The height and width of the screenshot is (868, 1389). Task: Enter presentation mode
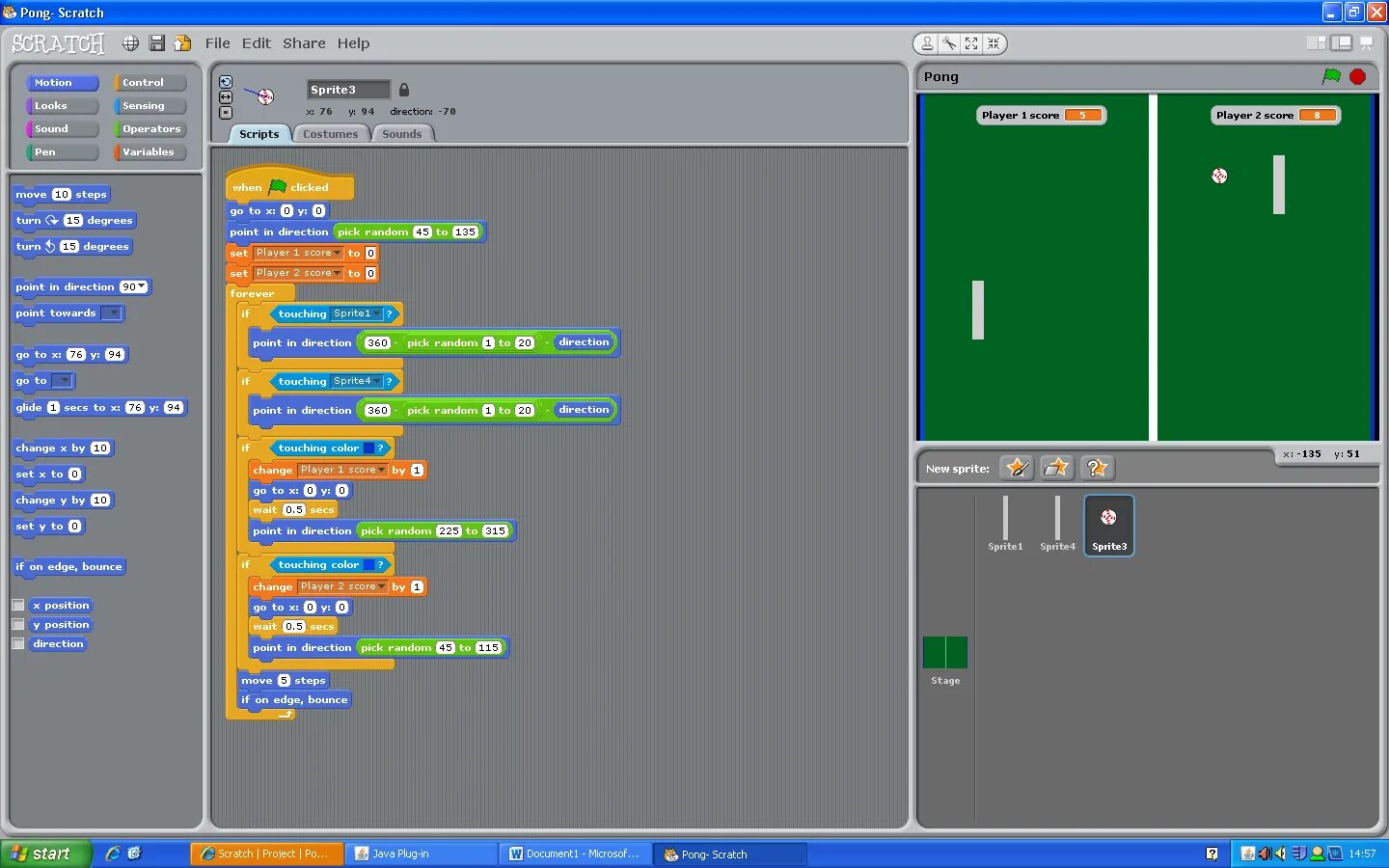[x=1366, y=43]
